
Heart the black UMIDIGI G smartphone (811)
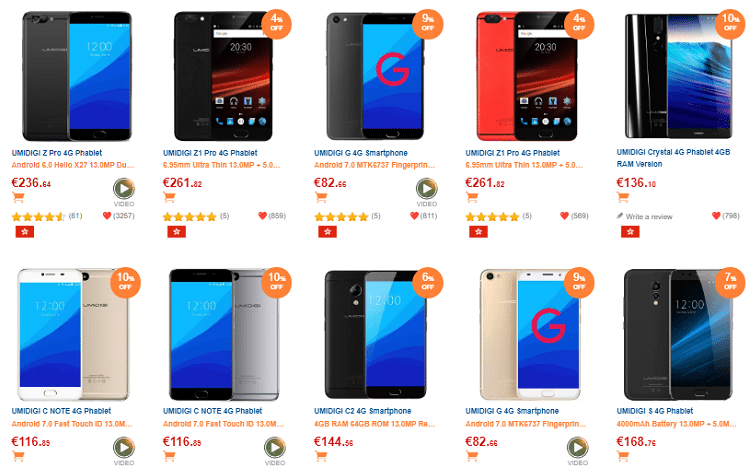tap(414, 216)
